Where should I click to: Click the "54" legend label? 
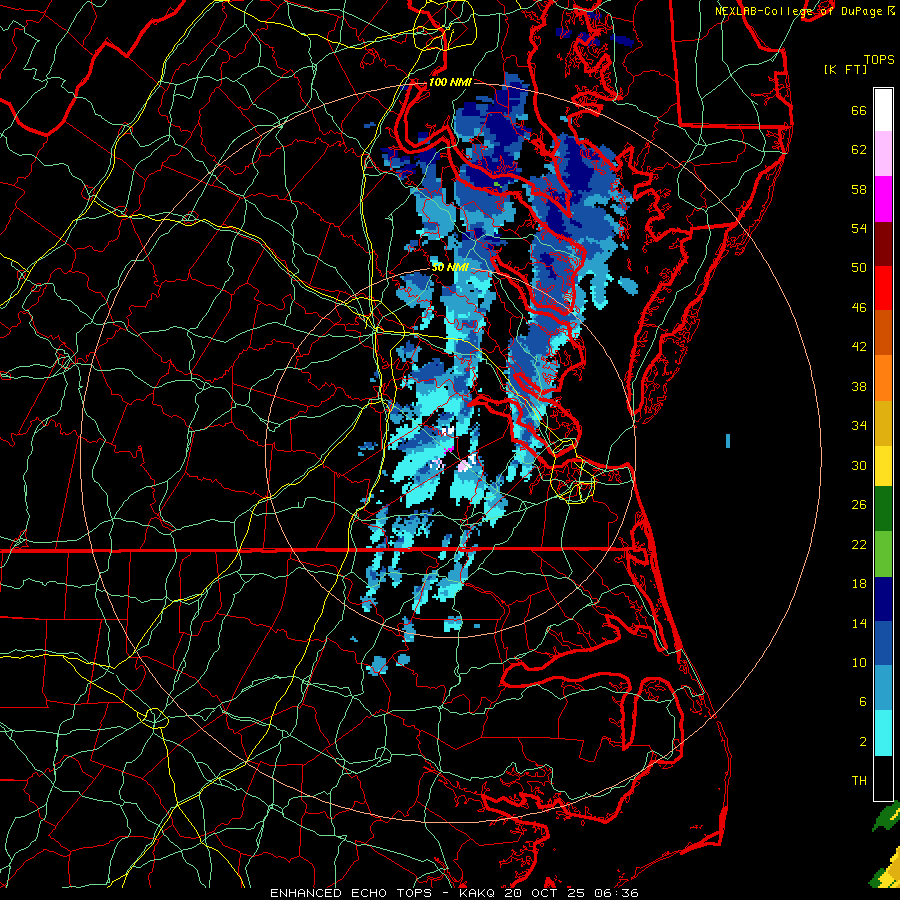pyautogui.click(x=859, y=228)
